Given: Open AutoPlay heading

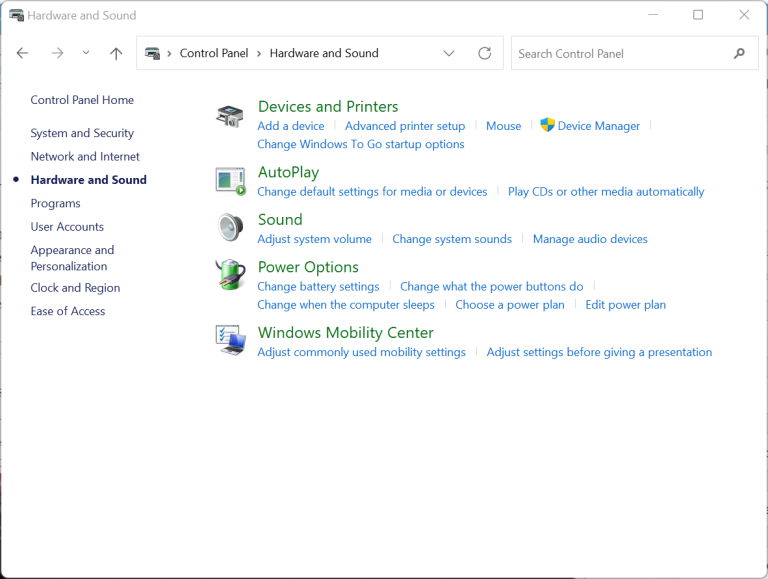Looking at the screenshot, I should [x=288, y=172].
